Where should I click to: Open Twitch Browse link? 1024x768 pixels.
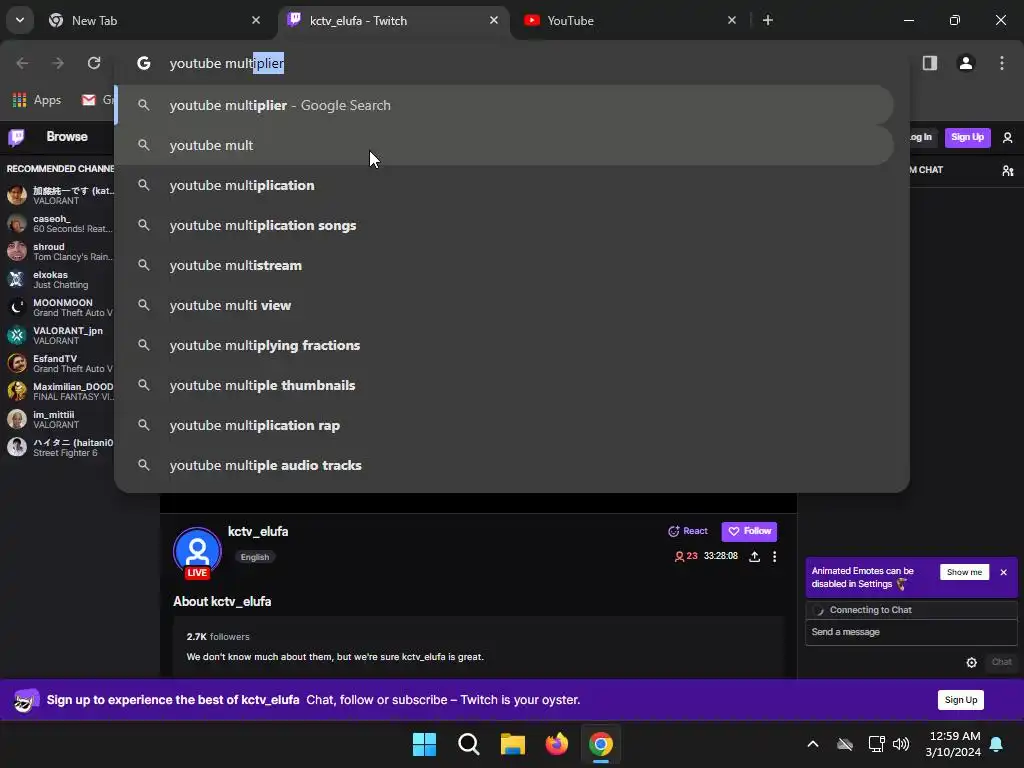point(67,136)
